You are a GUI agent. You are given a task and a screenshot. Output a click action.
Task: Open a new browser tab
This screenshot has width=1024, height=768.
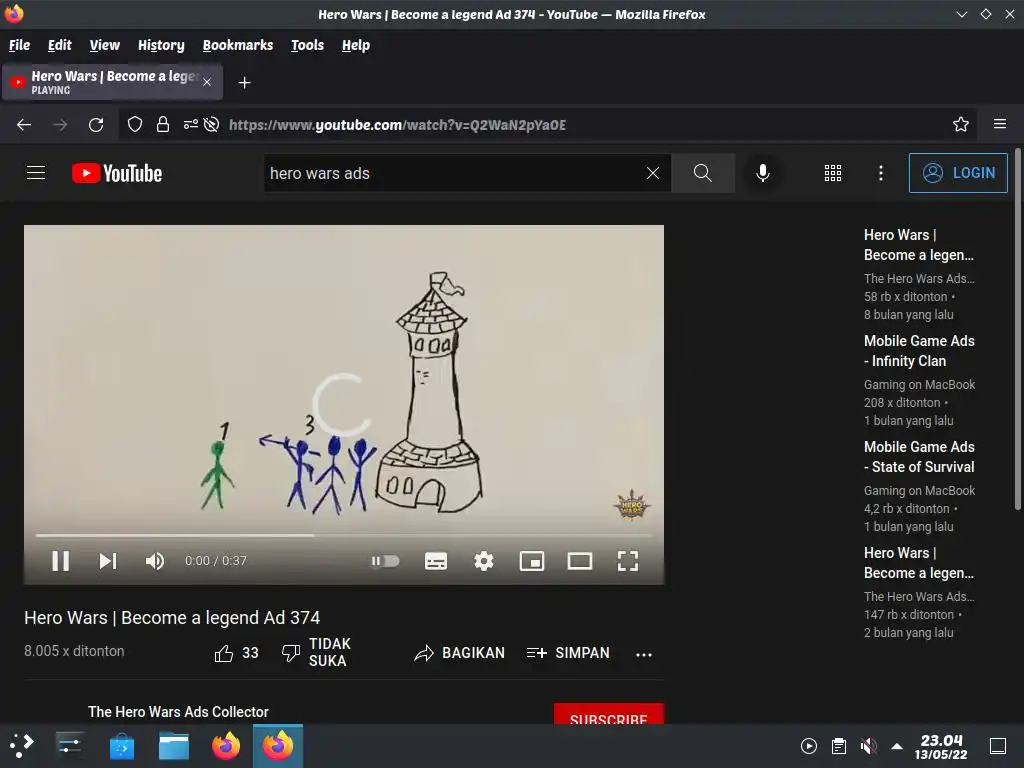(x=244, y=83)
